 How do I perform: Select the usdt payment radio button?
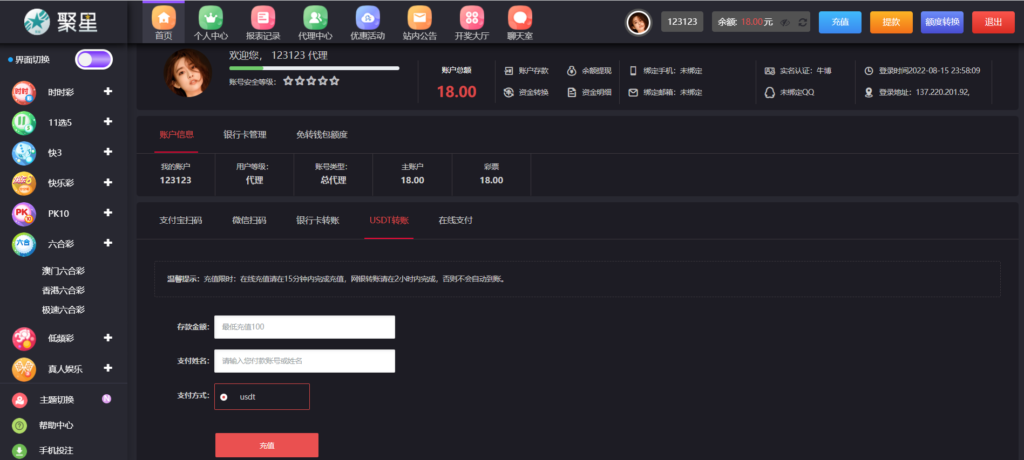click(x=223, y=397)
